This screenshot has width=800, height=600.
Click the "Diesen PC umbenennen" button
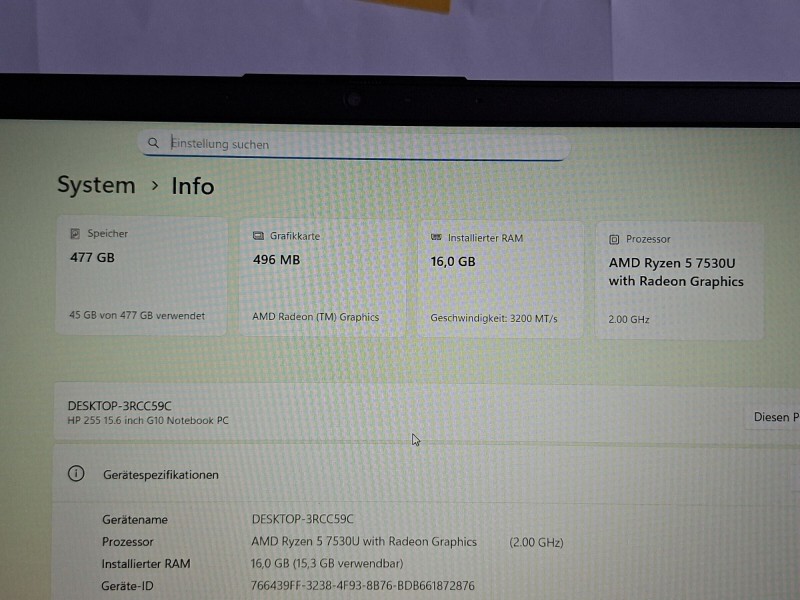pyautogui.click(x=775, y=417)
